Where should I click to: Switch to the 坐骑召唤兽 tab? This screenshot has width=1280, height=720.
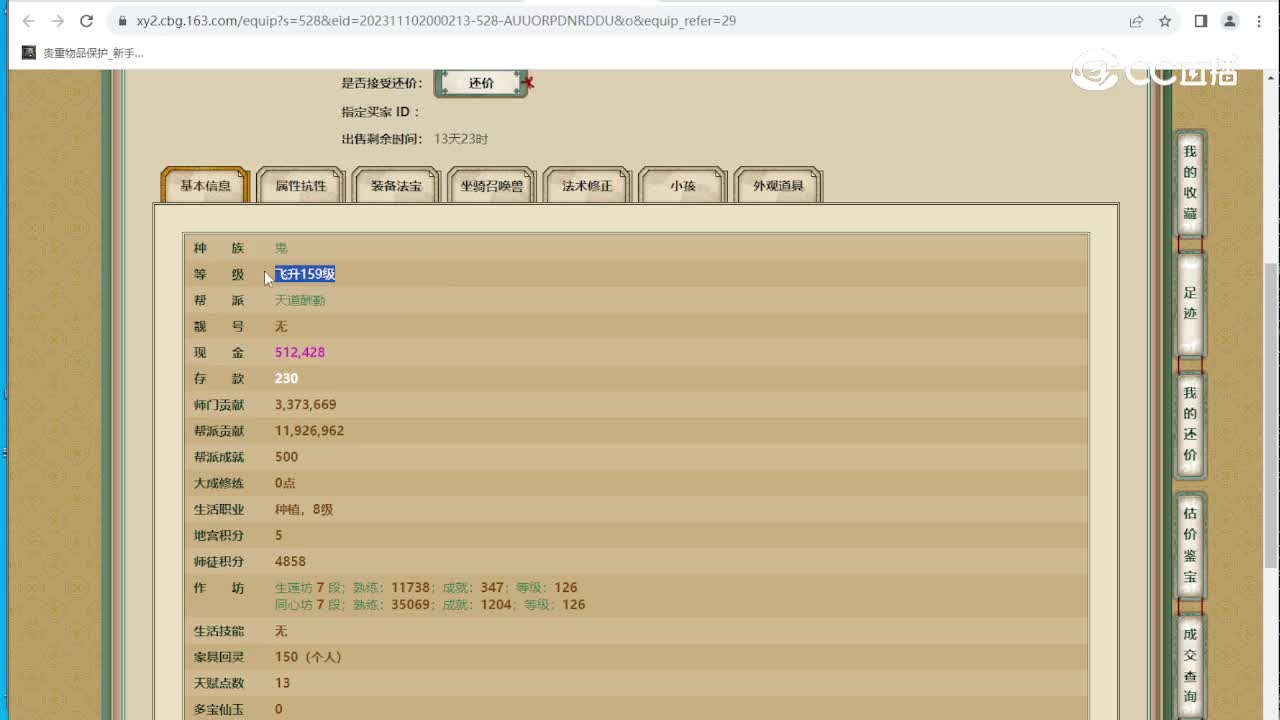(492, 185)
